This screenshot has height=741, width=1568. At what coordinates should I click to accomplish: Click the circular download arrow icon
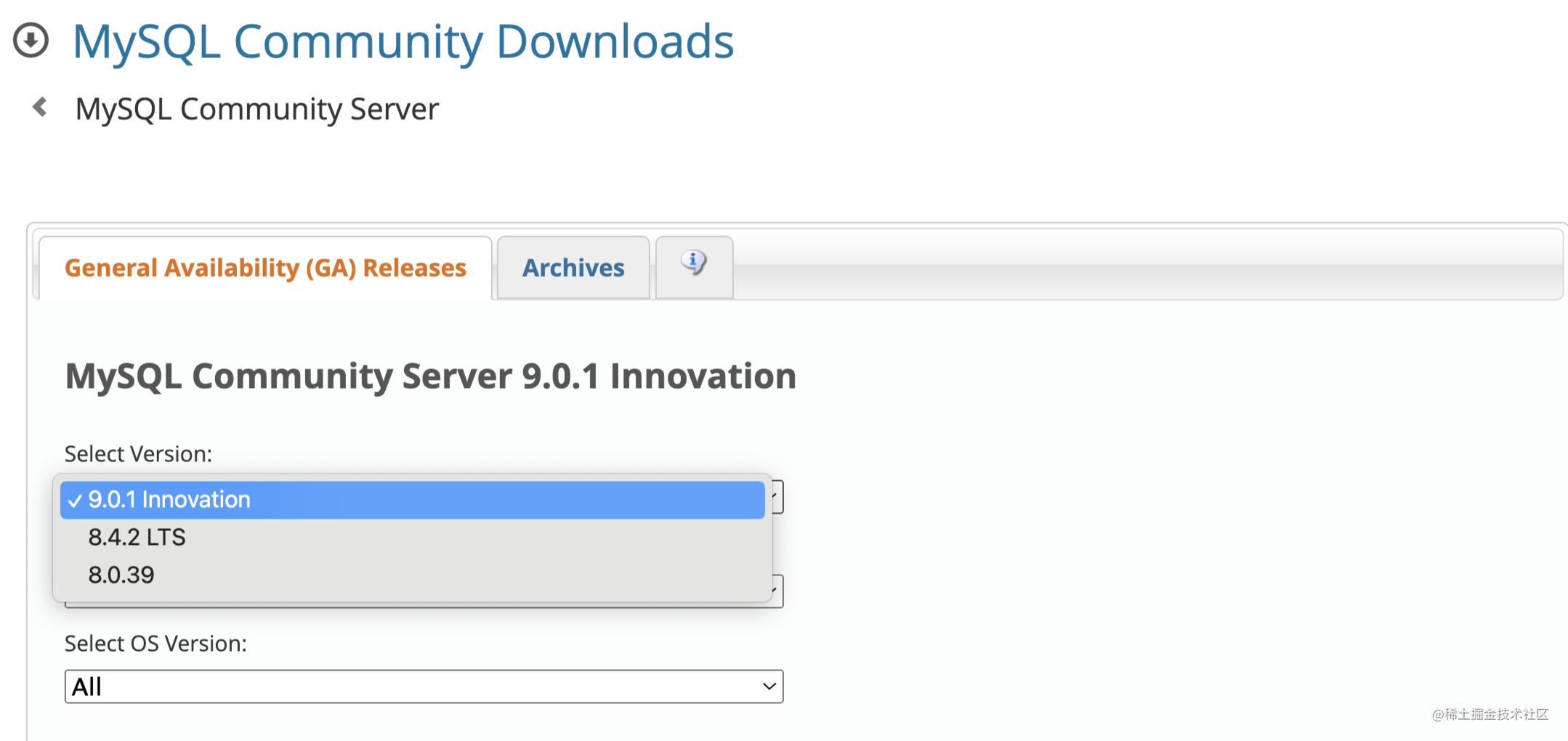[x=31, y=41]
